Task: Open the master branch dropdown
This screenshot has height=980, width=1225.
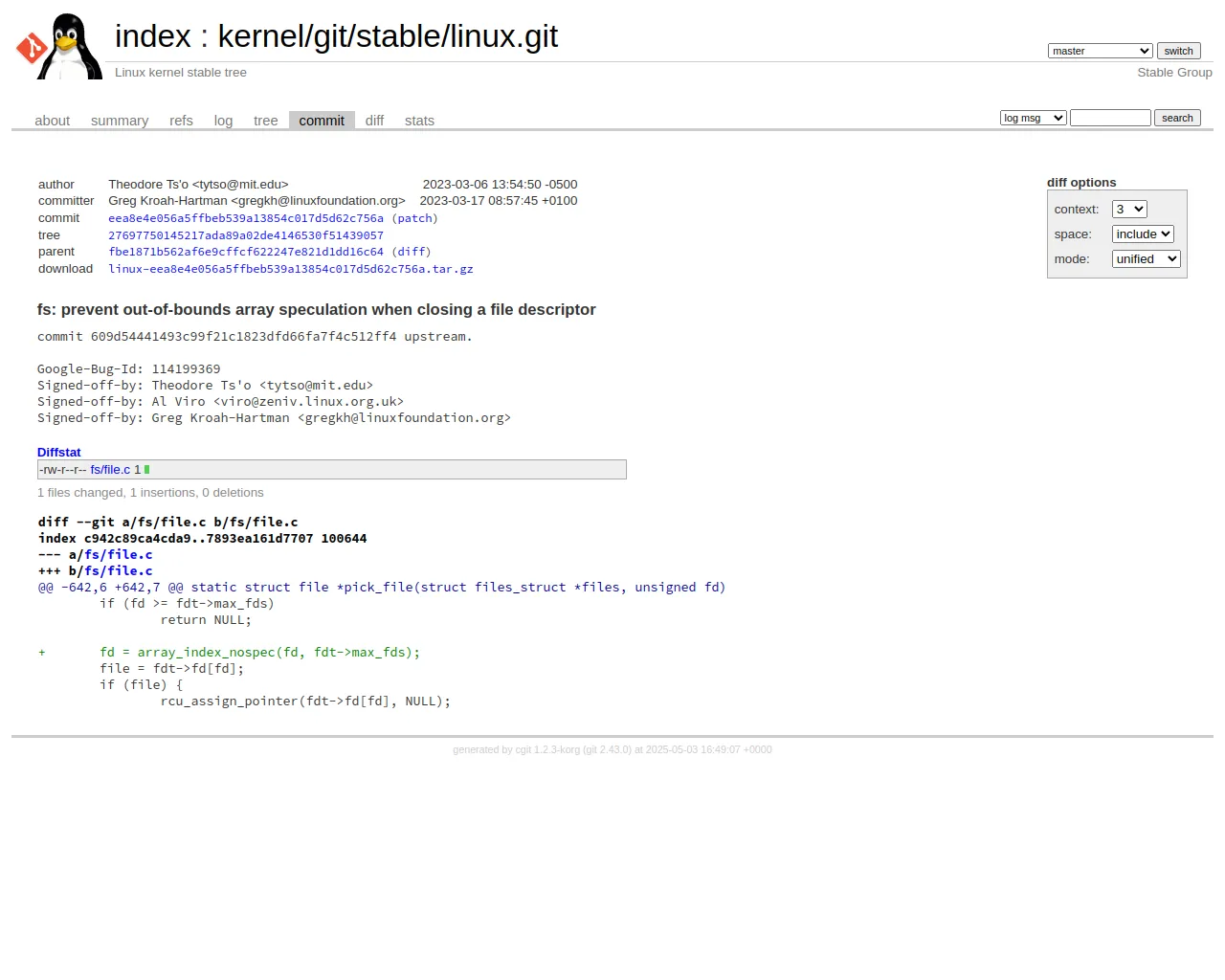Action: [x=1100, y=51]
